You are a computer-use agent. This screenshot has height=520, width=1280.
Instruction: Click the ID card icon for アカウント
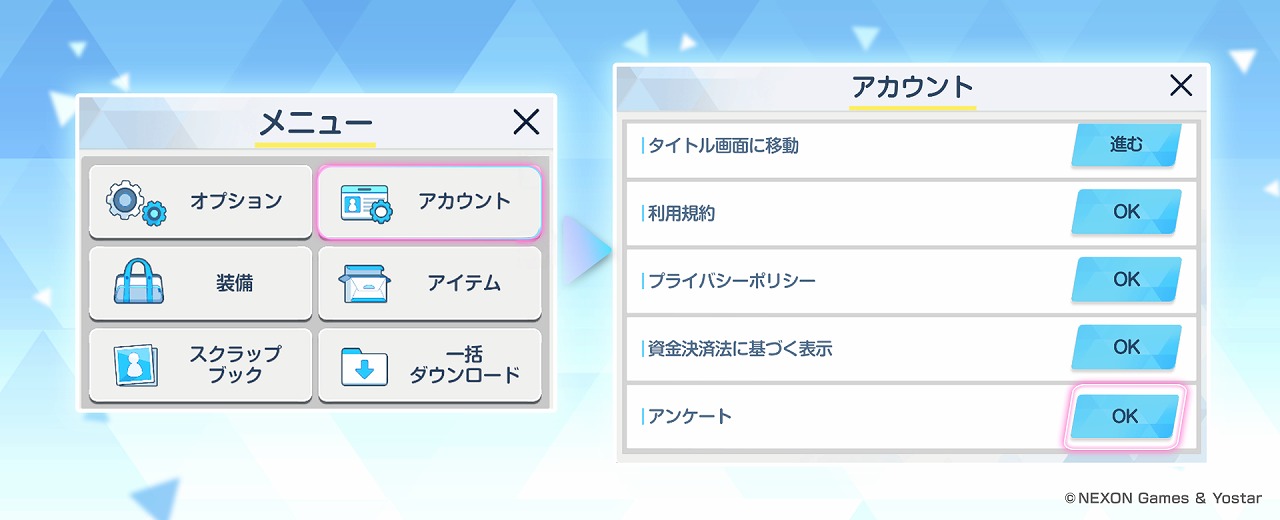coord(365,203)
